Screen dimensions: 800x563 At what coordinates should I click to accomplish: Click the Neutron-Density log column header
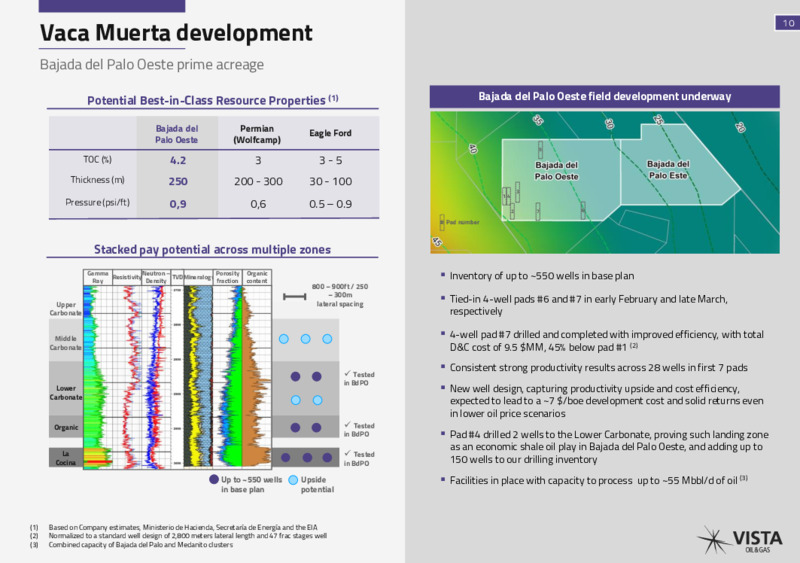coord(156,277)
